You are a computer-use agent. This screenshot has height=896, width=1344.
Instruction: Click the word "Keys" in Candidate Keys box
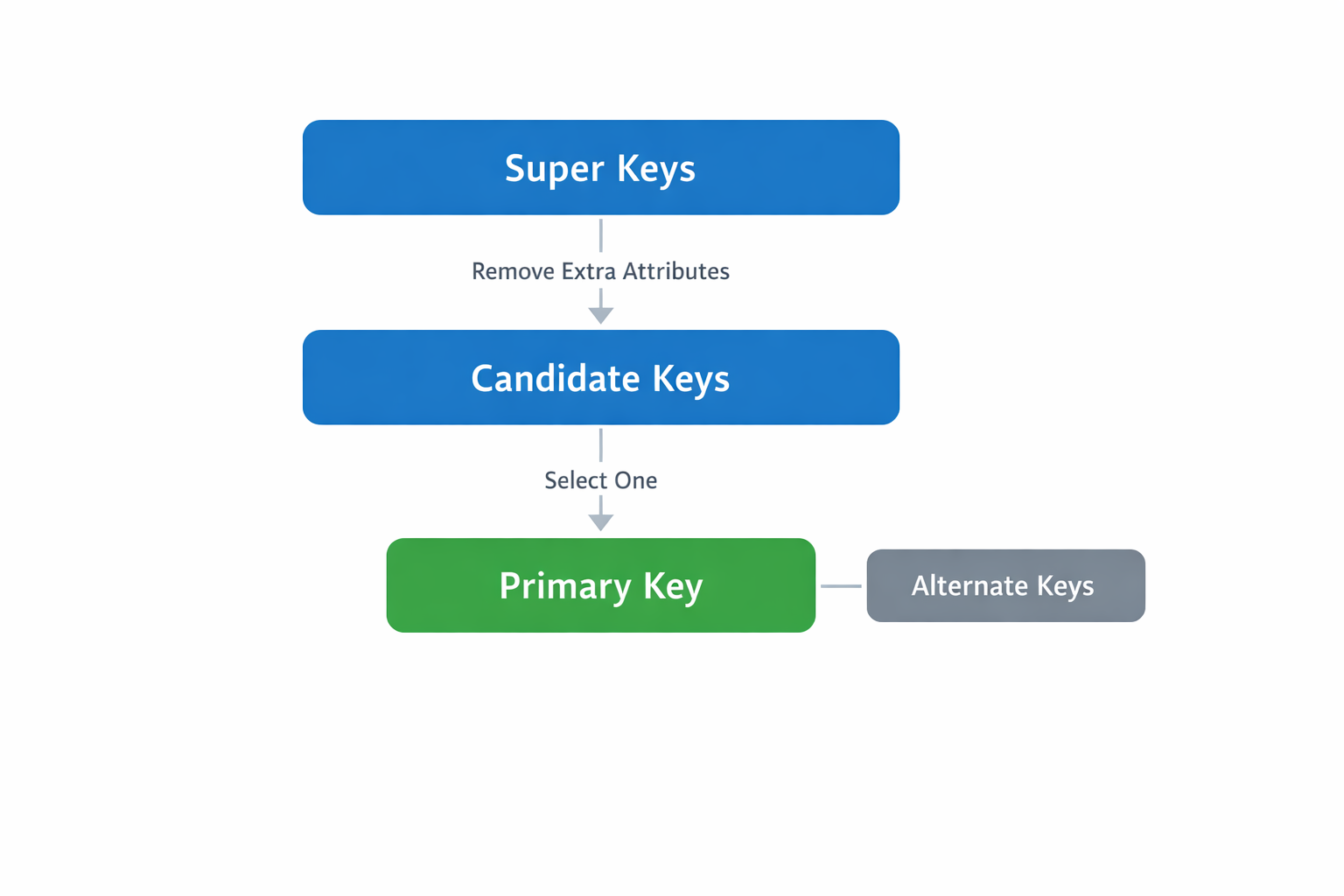[691, 379]
